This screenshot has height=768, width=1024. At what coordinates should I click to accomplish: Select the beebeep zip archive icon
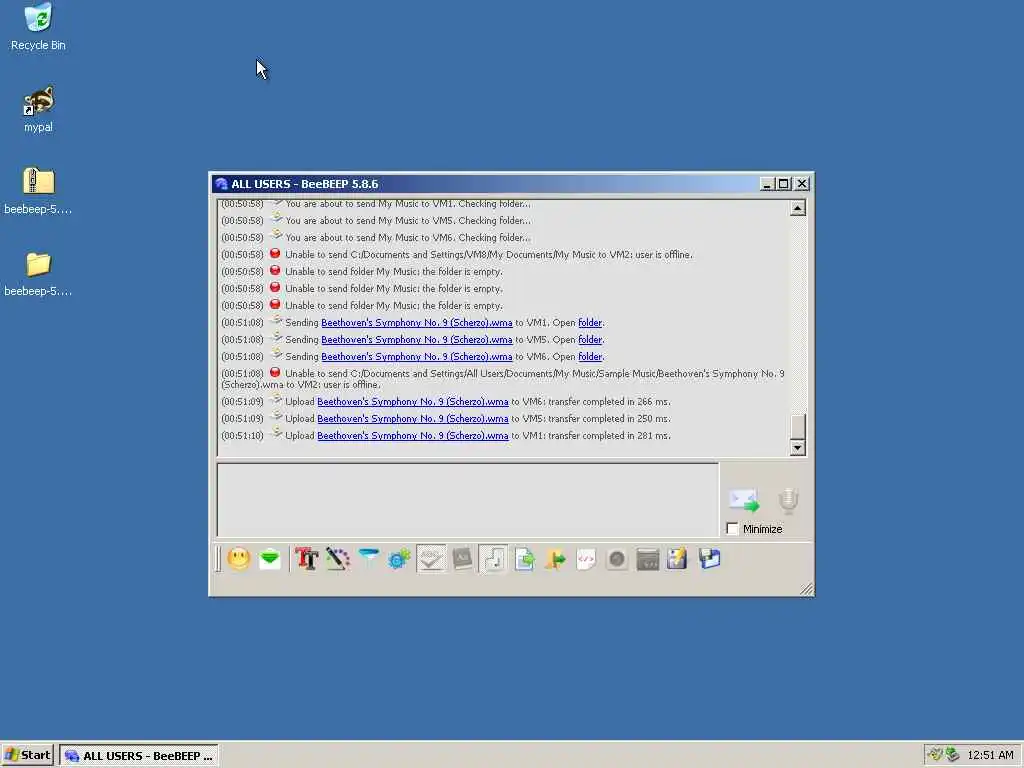(38, 191)
